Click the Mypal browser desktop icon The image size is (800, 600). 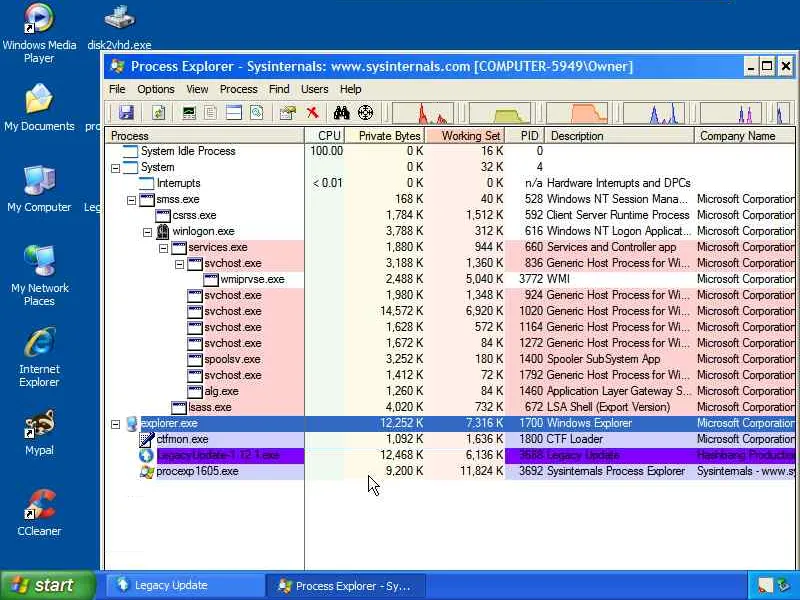[39, 433]
